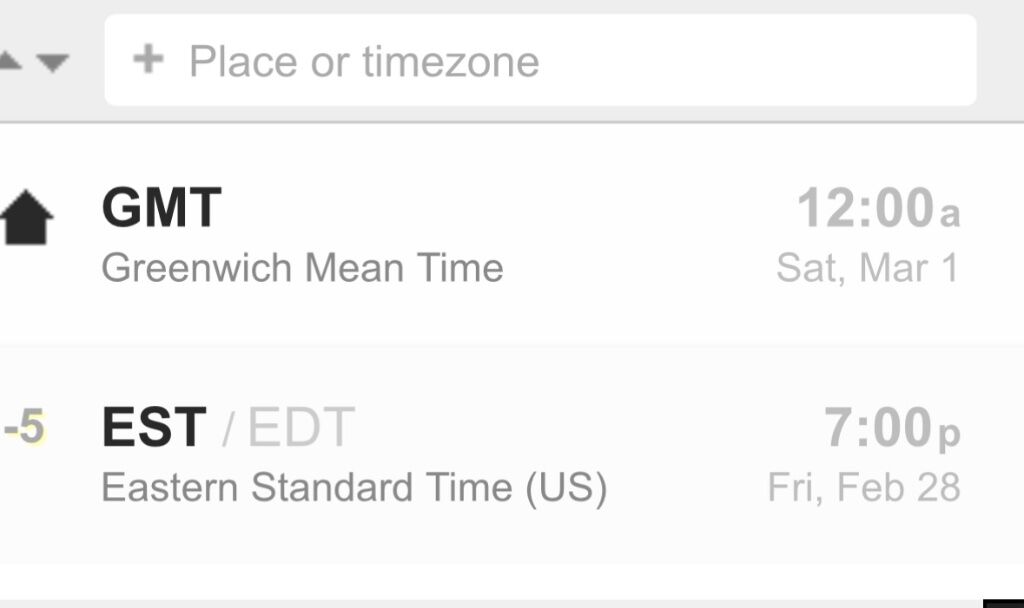Click the home icon beside GMT

coord(25,217)
